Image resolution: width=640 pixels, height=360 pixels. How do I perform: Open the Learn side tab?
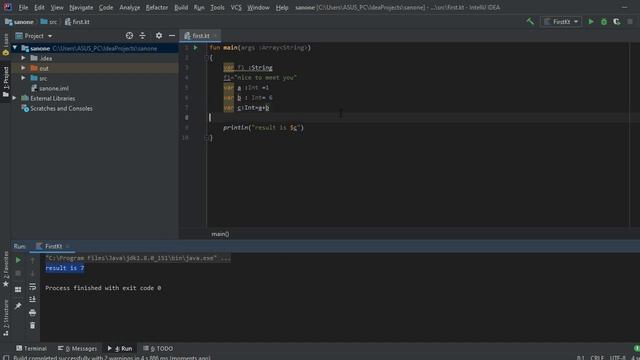pyautogui.click(x=5, y=44)
